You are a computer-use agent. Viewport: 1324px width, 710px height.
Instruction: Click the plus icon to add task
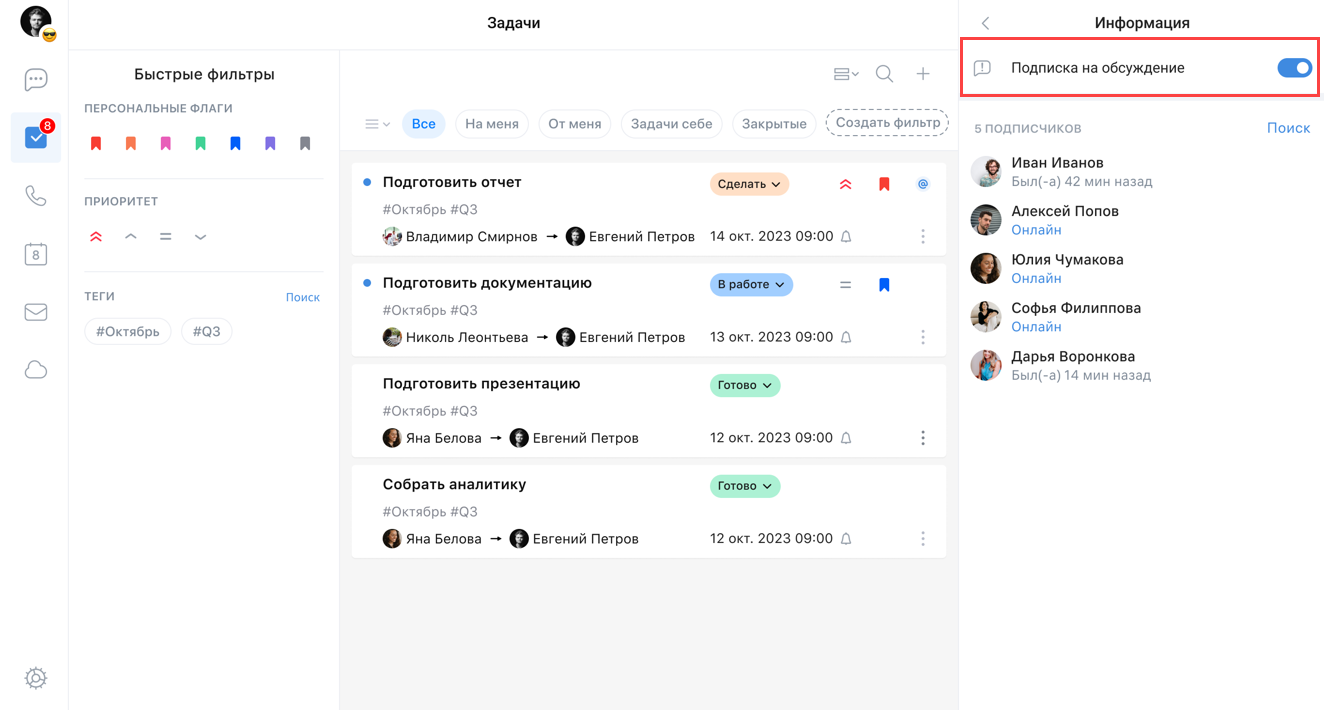point(923,74)
